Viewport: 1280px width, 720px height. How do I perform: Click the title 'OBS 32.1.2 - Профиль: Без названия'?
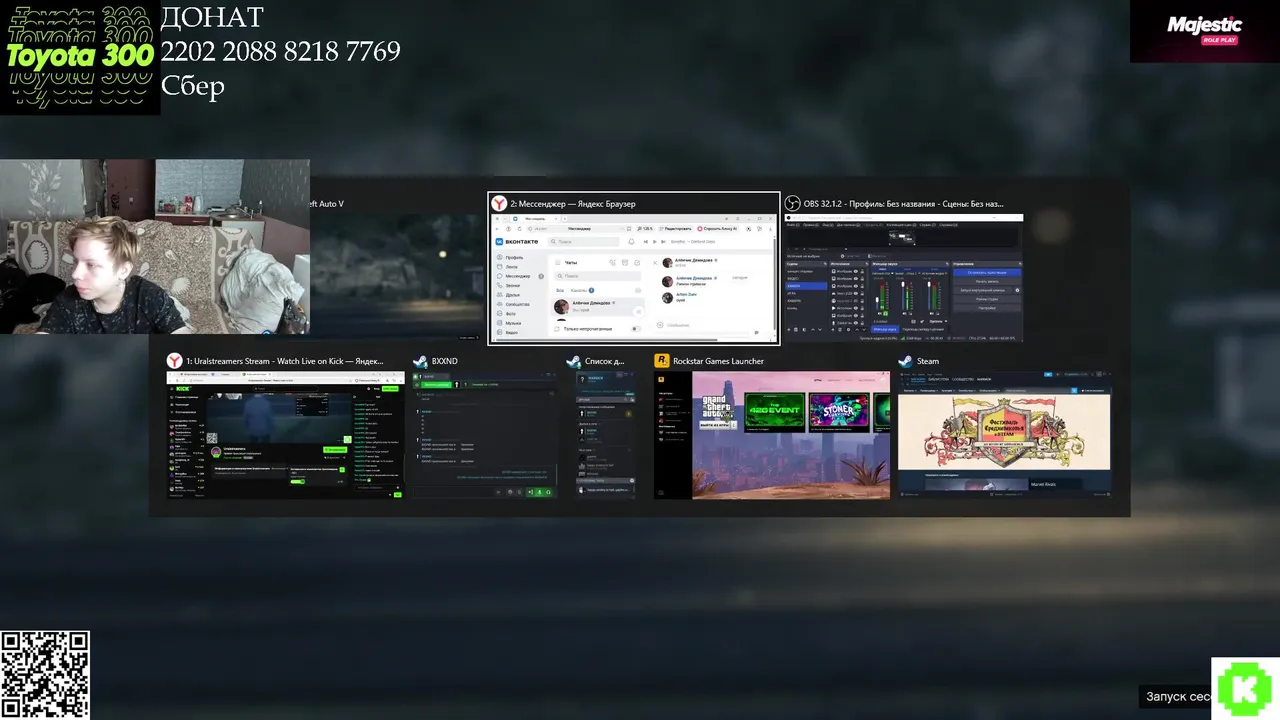[903, 204]
